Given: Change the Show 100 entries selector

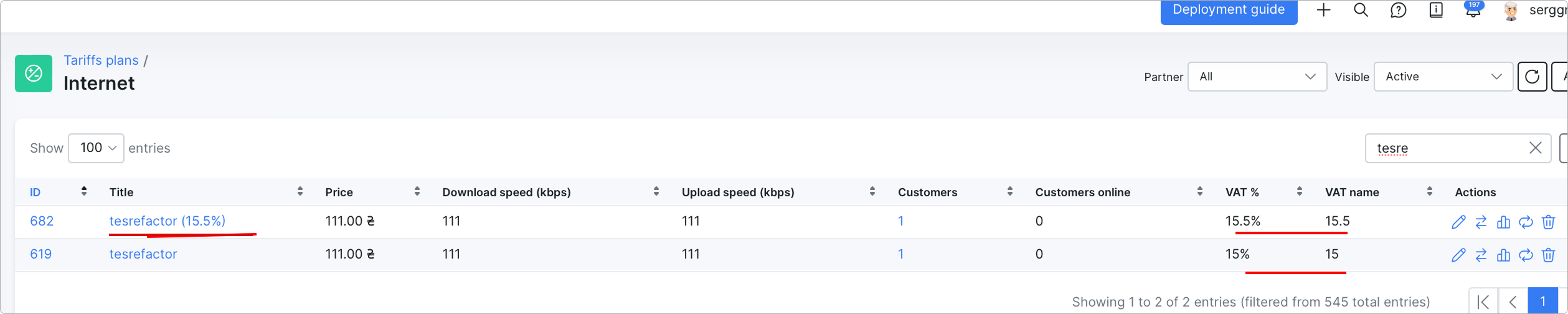Looking at the screenshot, I should coord(96,148).
